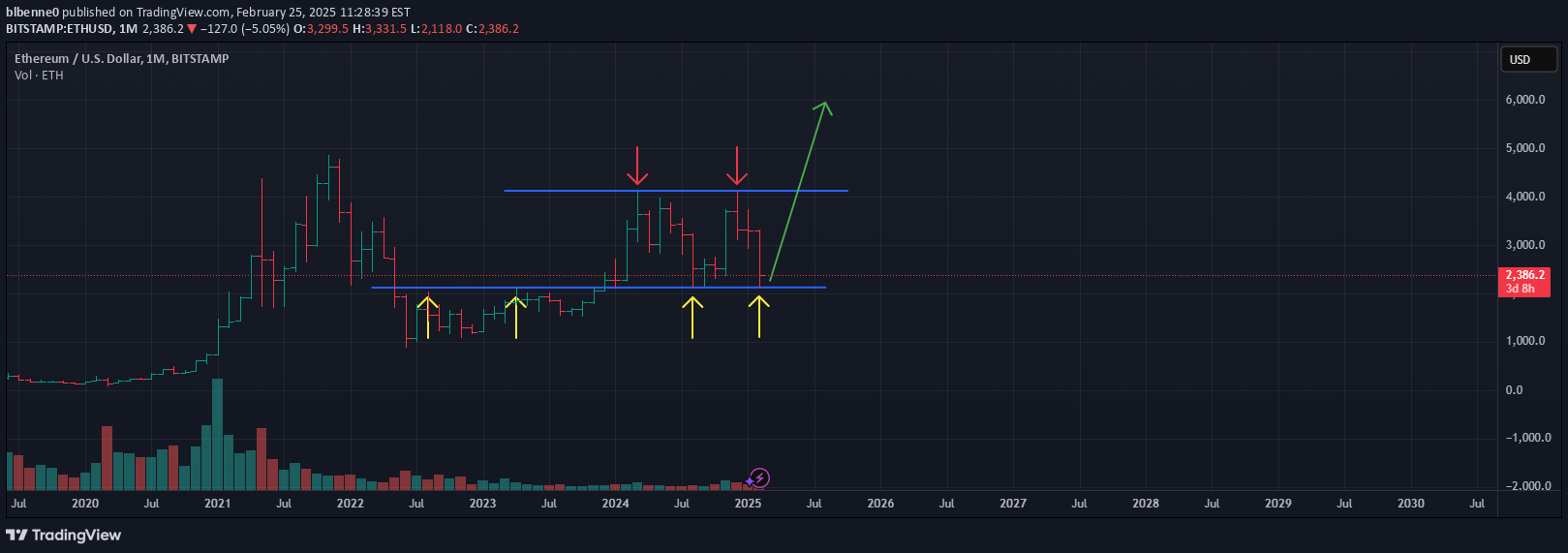Click the tallest green volume bar
1568x553 pixels.
pos(217,434)
